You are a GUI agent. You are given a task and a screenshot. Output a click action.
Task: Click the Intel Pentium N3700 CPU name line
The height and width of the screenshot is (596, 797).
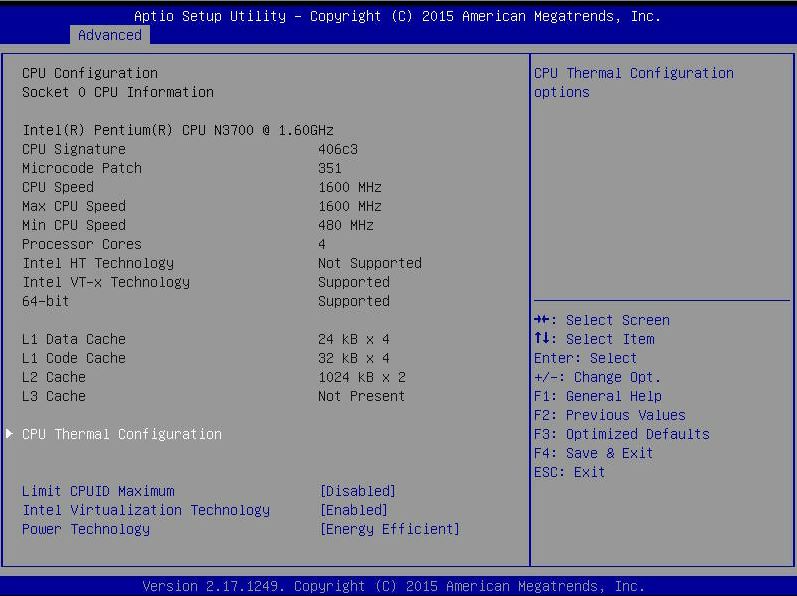pos(178,130)
